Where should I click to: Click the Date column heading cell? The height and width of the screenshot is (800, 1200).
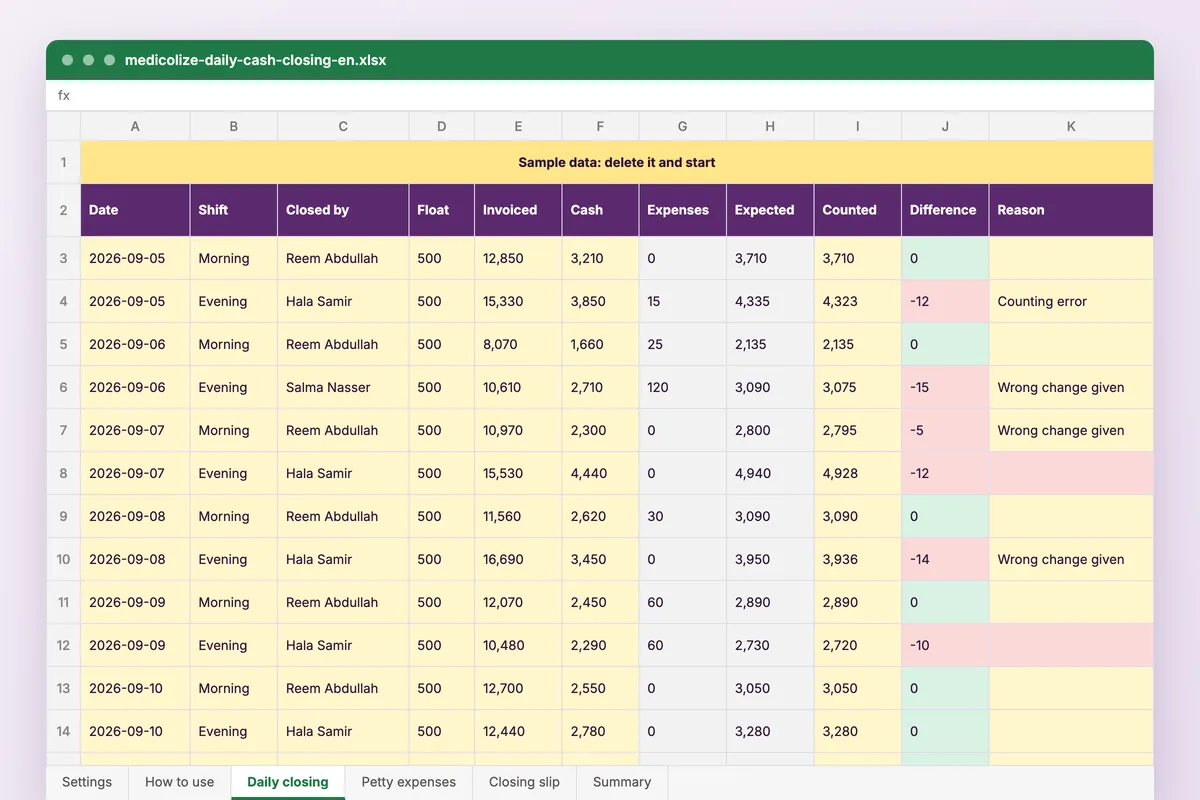[x=135, y=210]
